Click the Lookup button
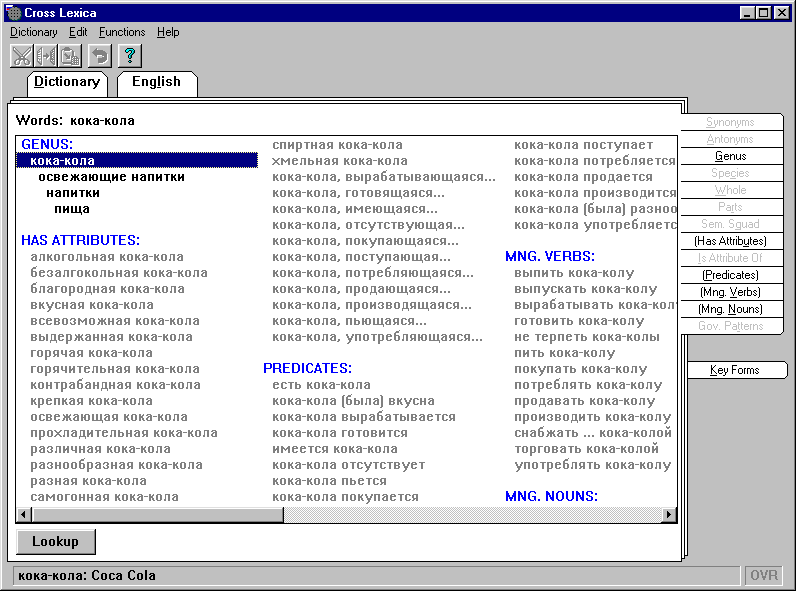796x591 pixels. 56,542
